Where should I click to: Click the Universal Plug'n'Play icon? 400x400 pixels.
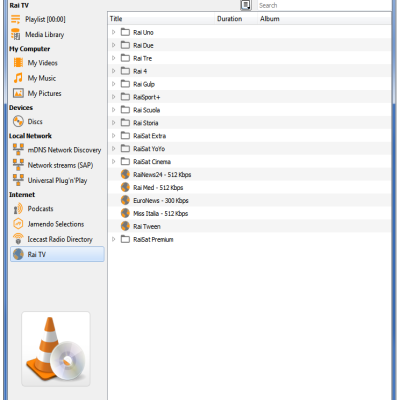pyautogui.click(x=18, y=180)
